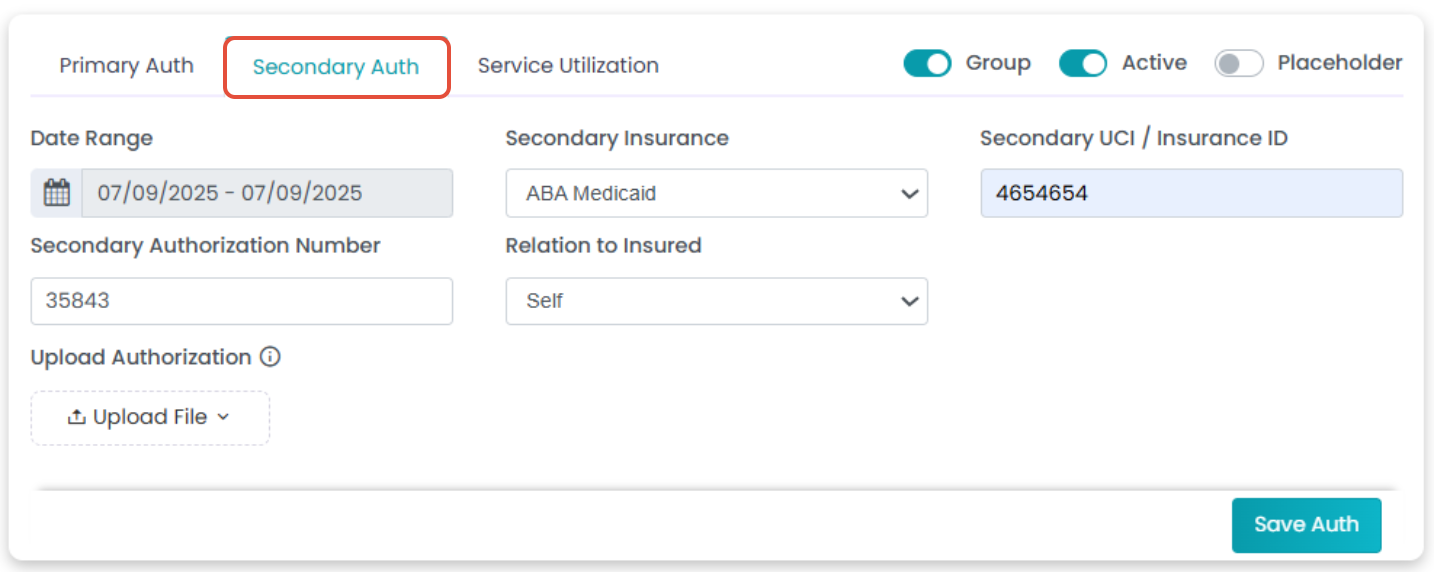Click the chevron arrow in Secondary Insurance field
Image resolution: width=1434 pixels, height=572 pixels.
[x=909, y=194]
